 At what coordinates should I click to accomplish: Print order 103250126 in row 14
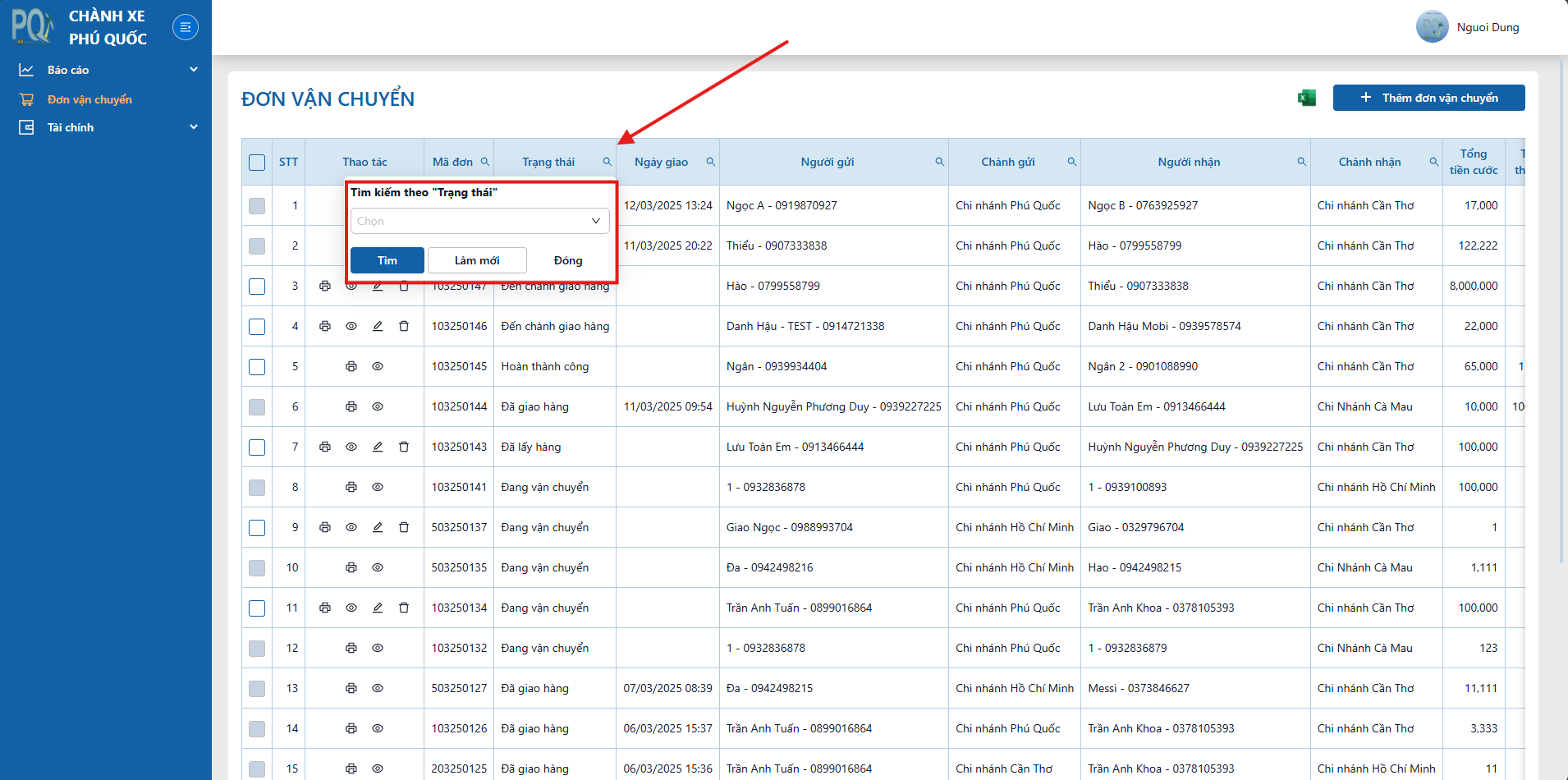[x=351, y=728]
